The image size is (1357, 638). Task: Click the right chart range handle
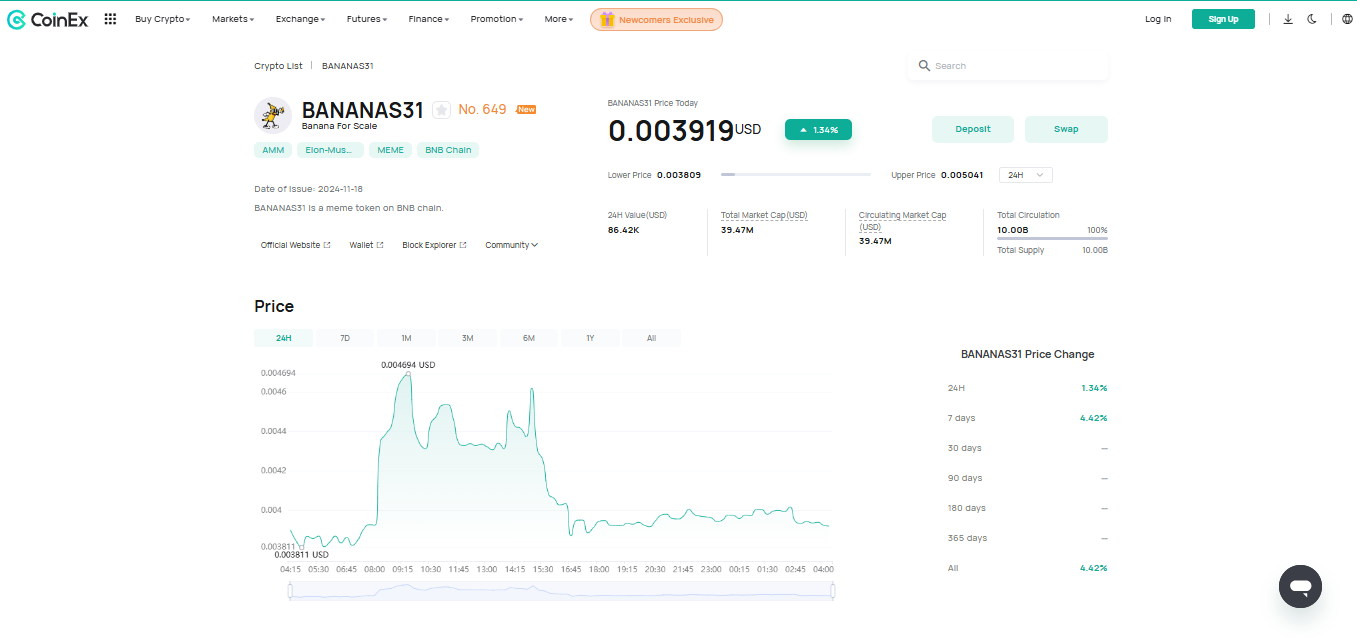point(833,591)
